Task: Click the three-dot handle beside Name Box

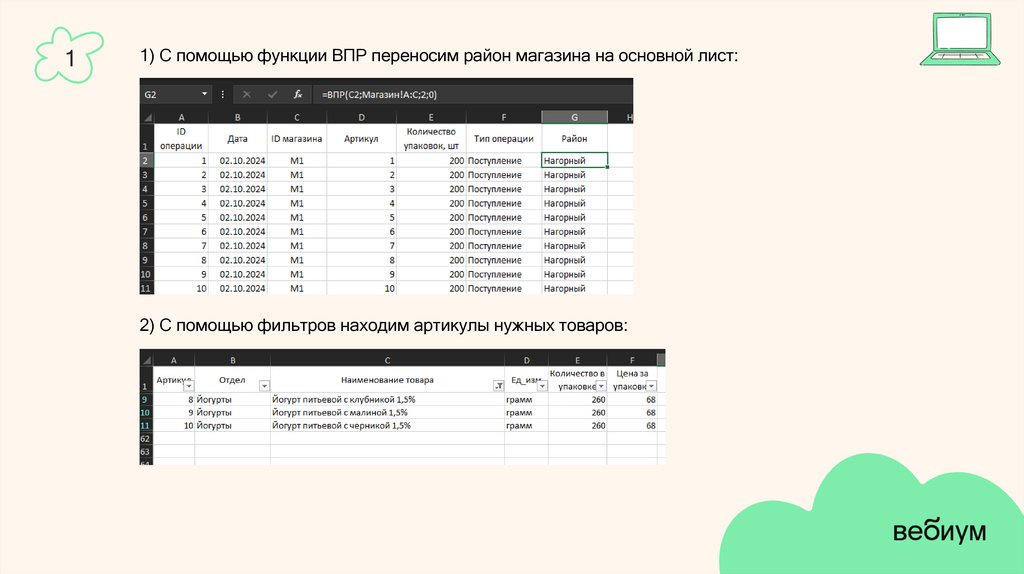Action: pyautogui.click(x=223, y=95)
